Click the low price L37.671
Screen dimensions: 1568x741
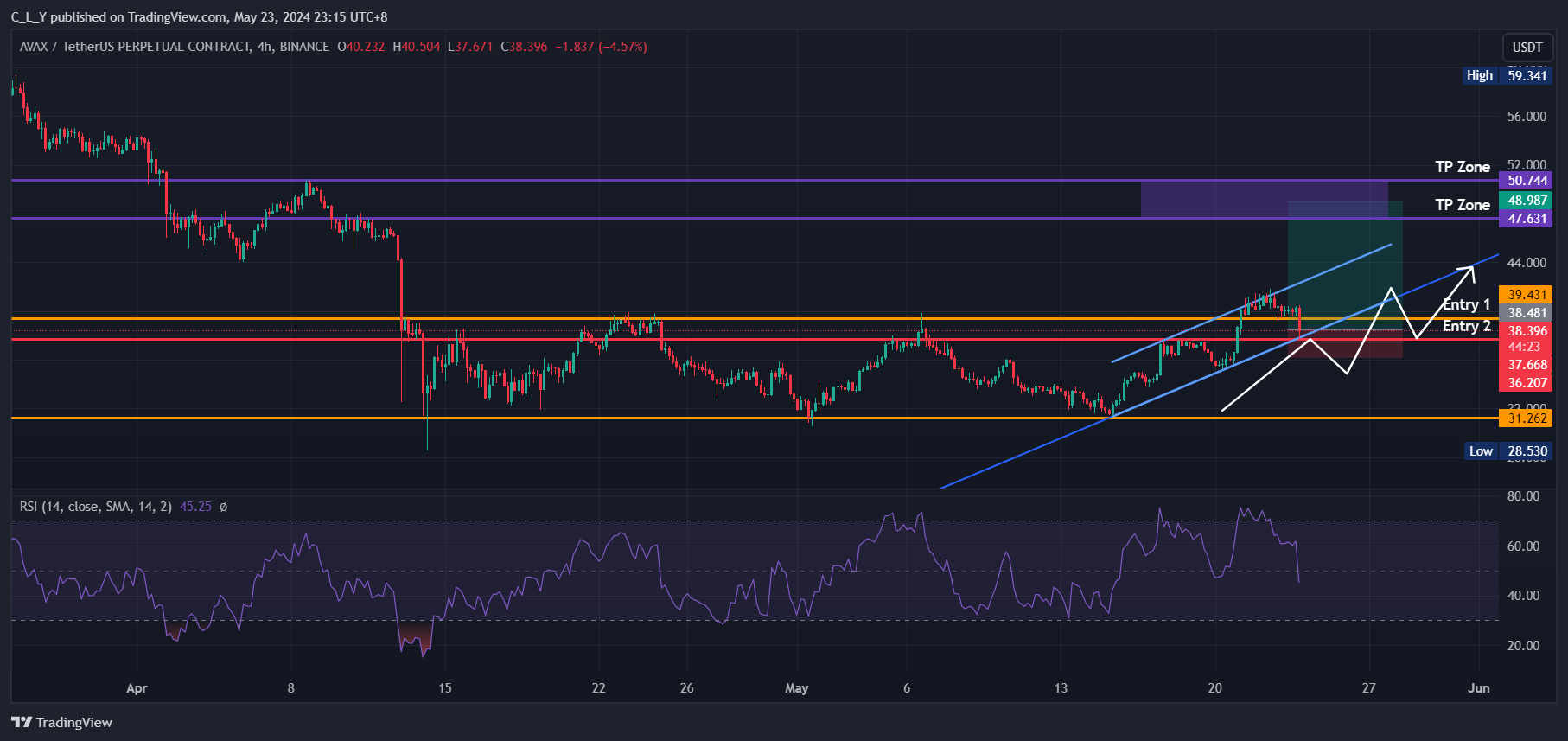pos(470,47)
